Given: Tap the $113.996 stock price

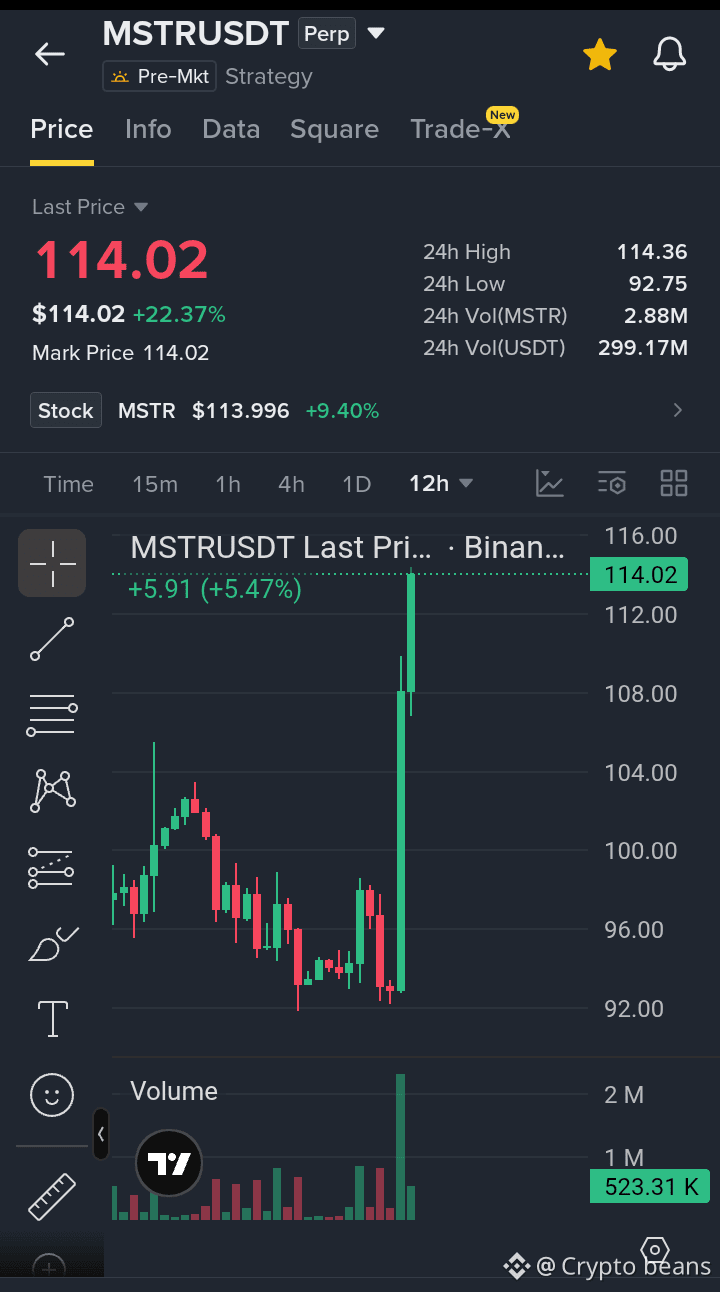Looking at the screenshot, I should (241, 411).
